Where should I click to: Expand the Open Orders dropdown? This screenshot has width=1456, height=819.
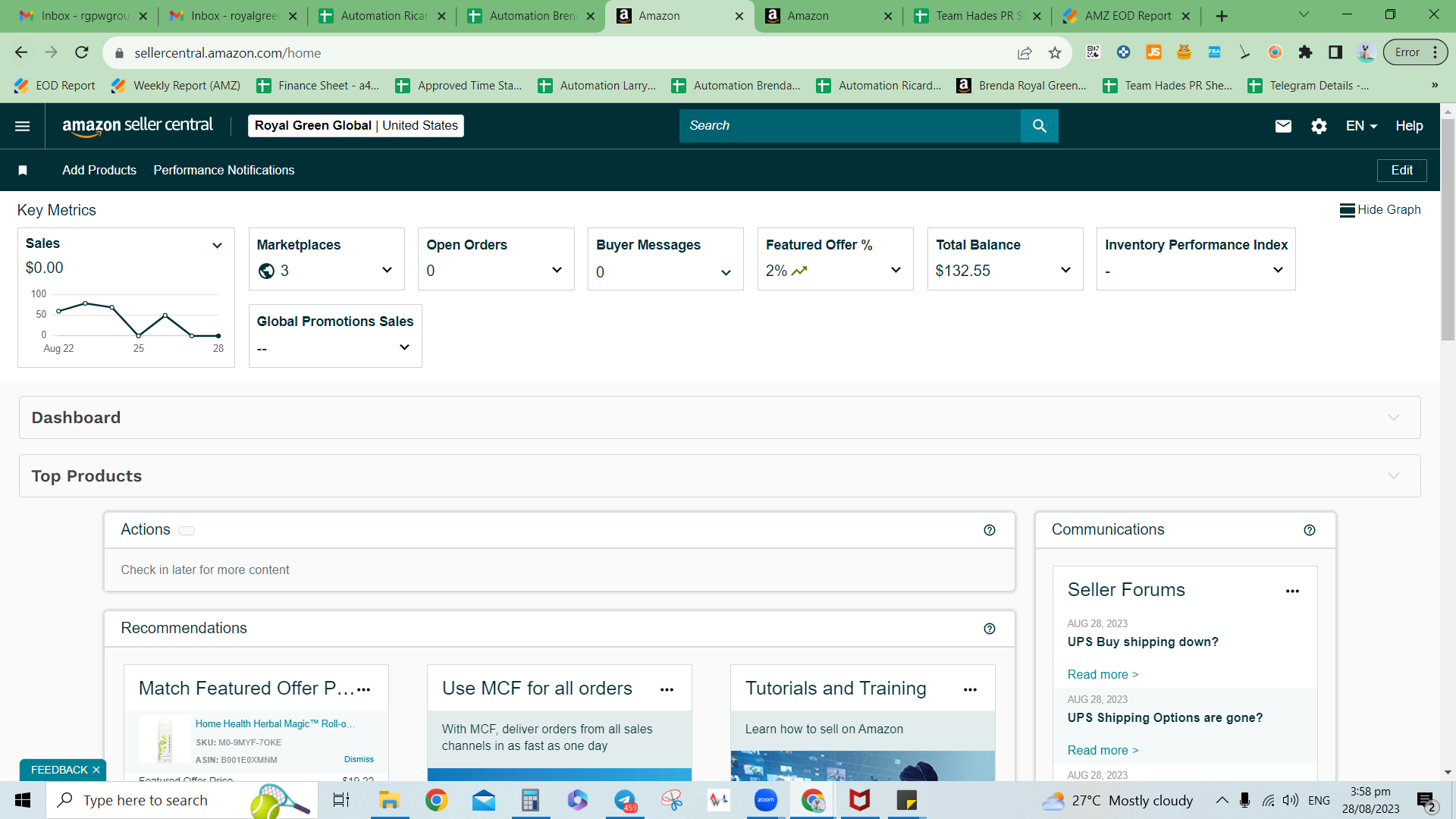[557, 270]
